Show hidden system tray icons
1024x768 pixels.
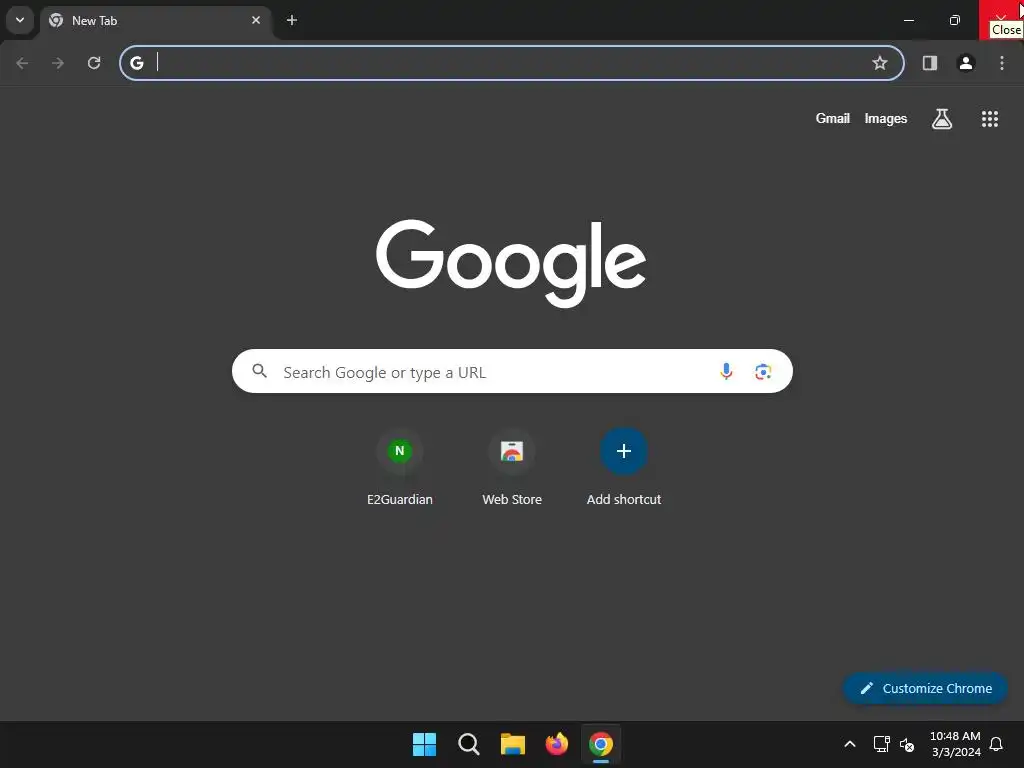[x=850, y=744]
